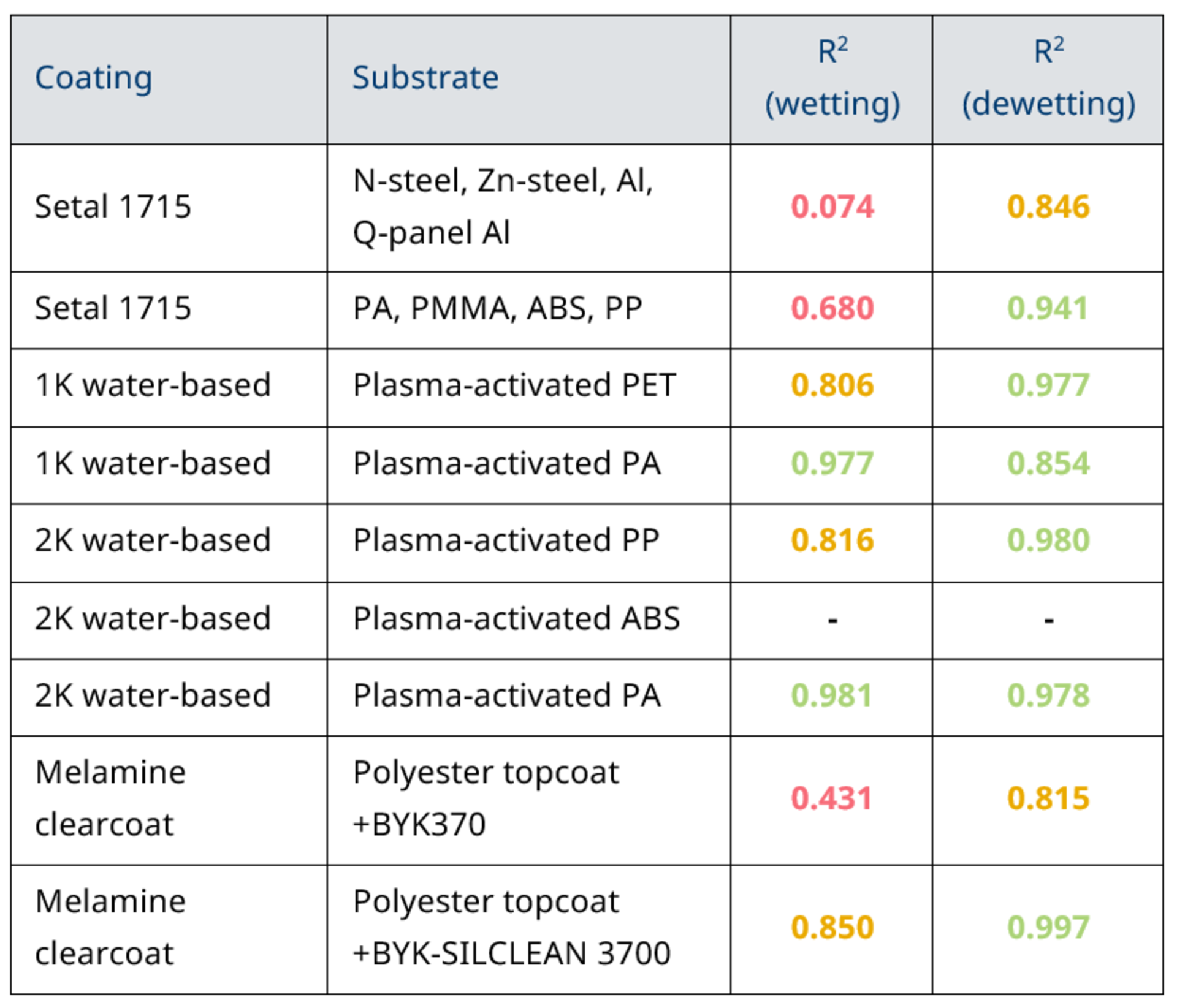Click the green 0.981 wetting value
This screenshot has height=1008, width=1177.
pyautogui.click(x=832, y=695)
